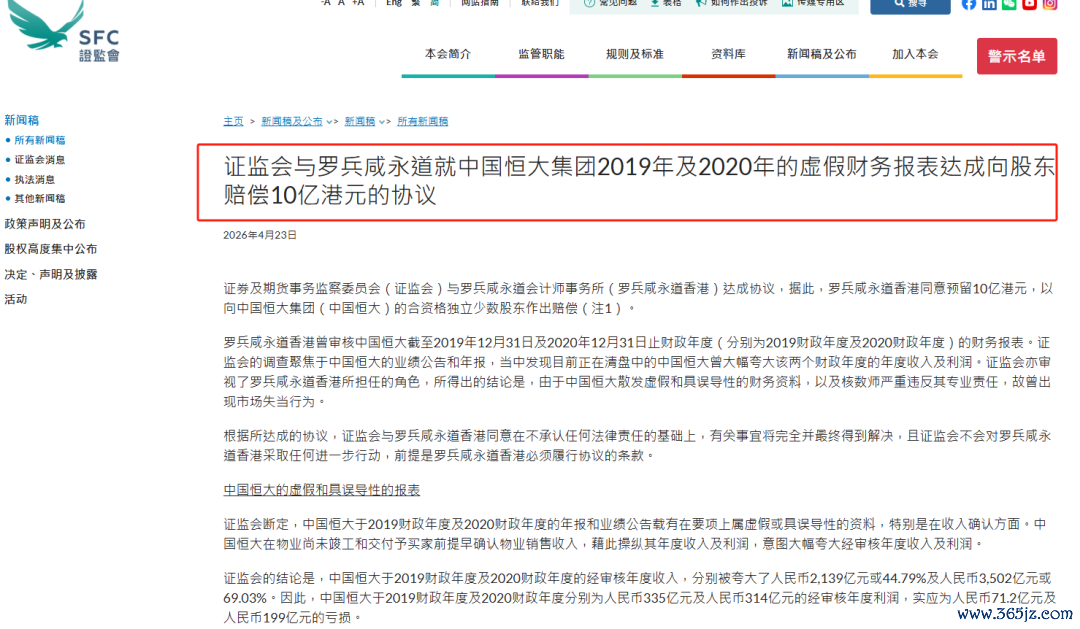Image resolution: width=1080 pixels, height=629 pixels.
Task: Click the 联络我们 top link
Action: click(x=540, y=3)
